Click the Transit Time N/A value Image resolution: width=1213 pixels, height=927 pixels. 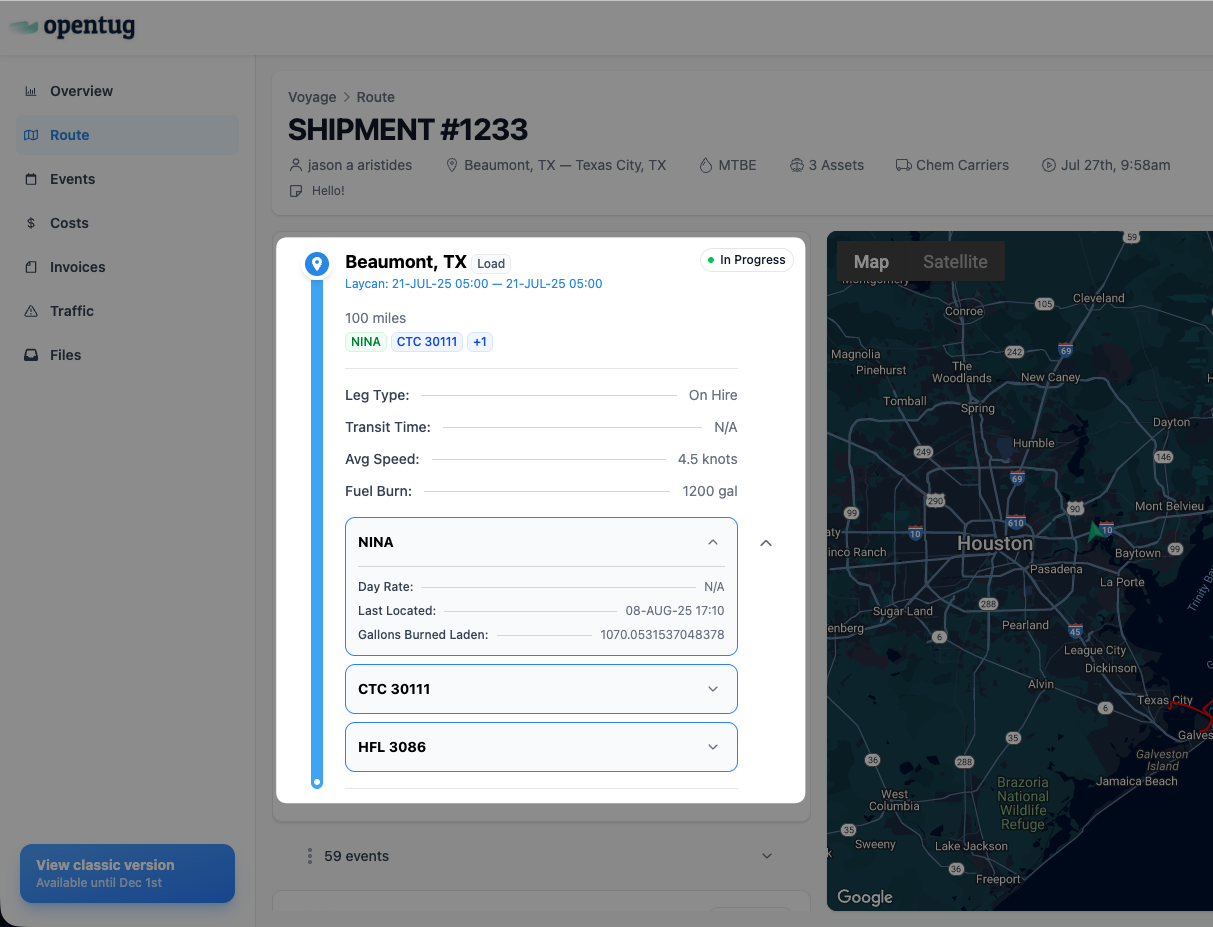coord(726,427)
